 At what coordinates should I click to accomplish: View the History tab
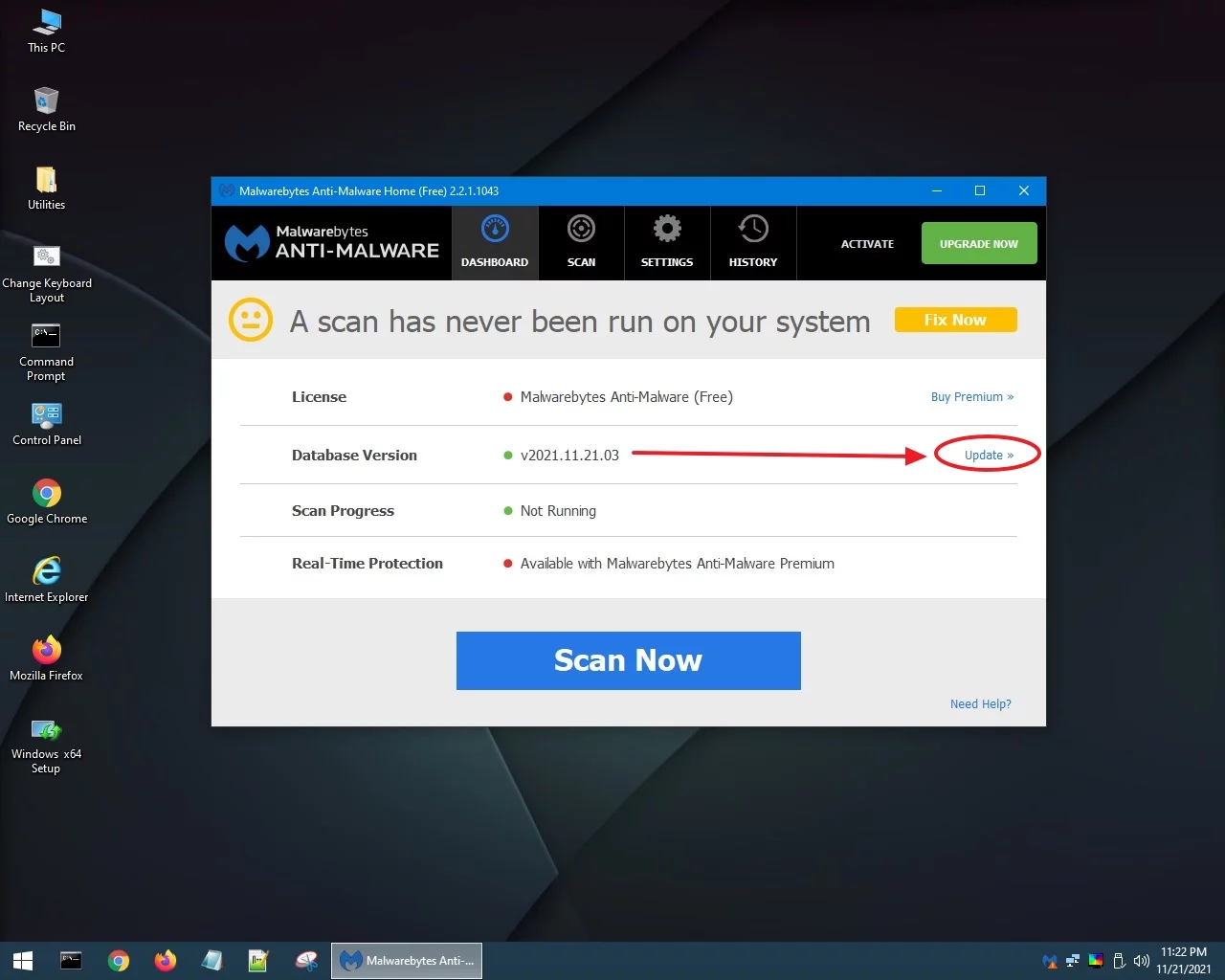pos(753,243)
